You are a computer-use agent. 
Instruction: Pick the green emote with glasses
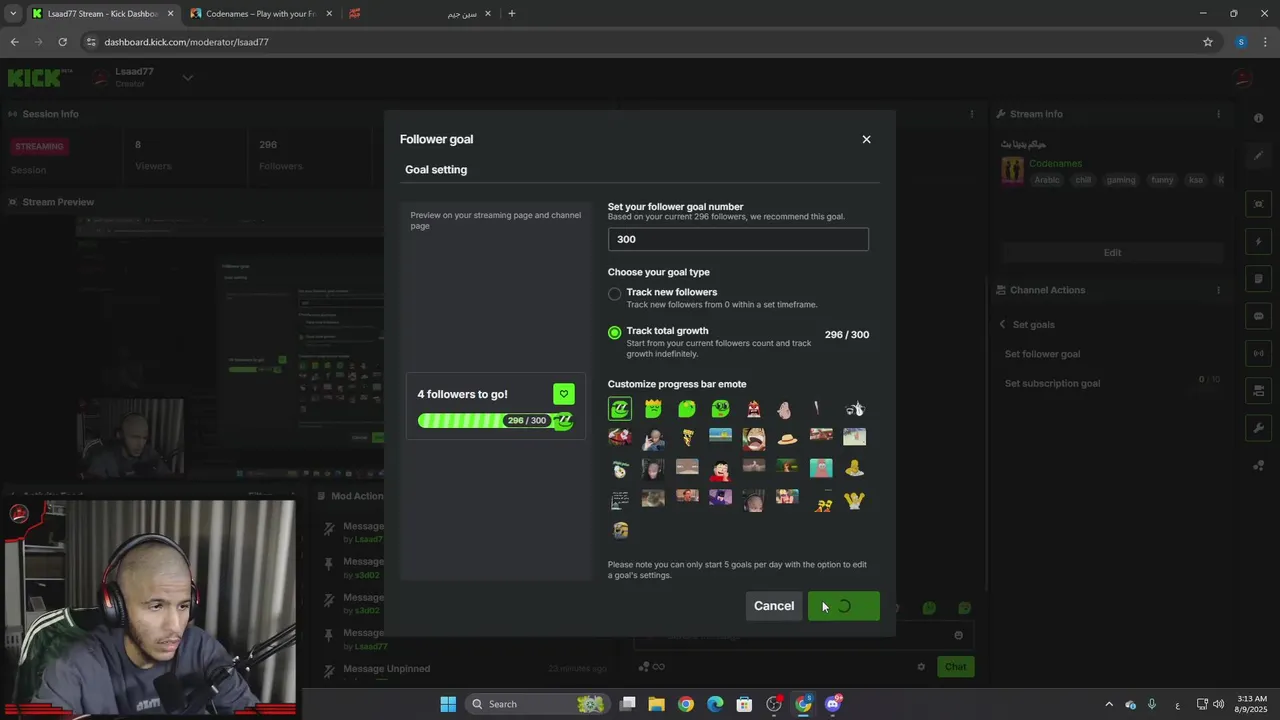click(720, 408)
